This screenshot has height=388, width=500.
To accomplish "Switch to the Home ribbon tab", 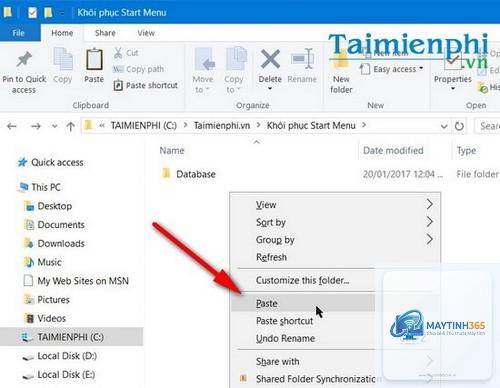I will [x=62, y=33].
